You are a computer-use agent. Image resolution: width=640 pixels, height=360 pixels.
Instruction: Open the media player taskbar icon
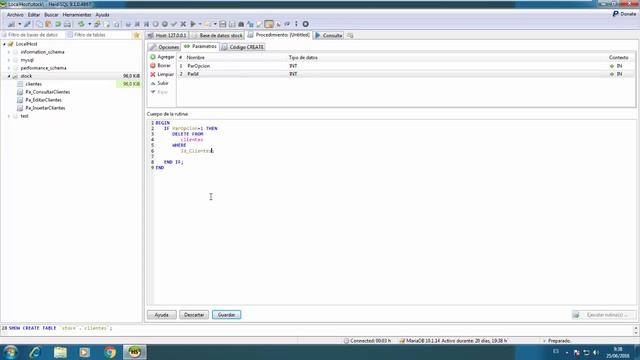point(84,352)
